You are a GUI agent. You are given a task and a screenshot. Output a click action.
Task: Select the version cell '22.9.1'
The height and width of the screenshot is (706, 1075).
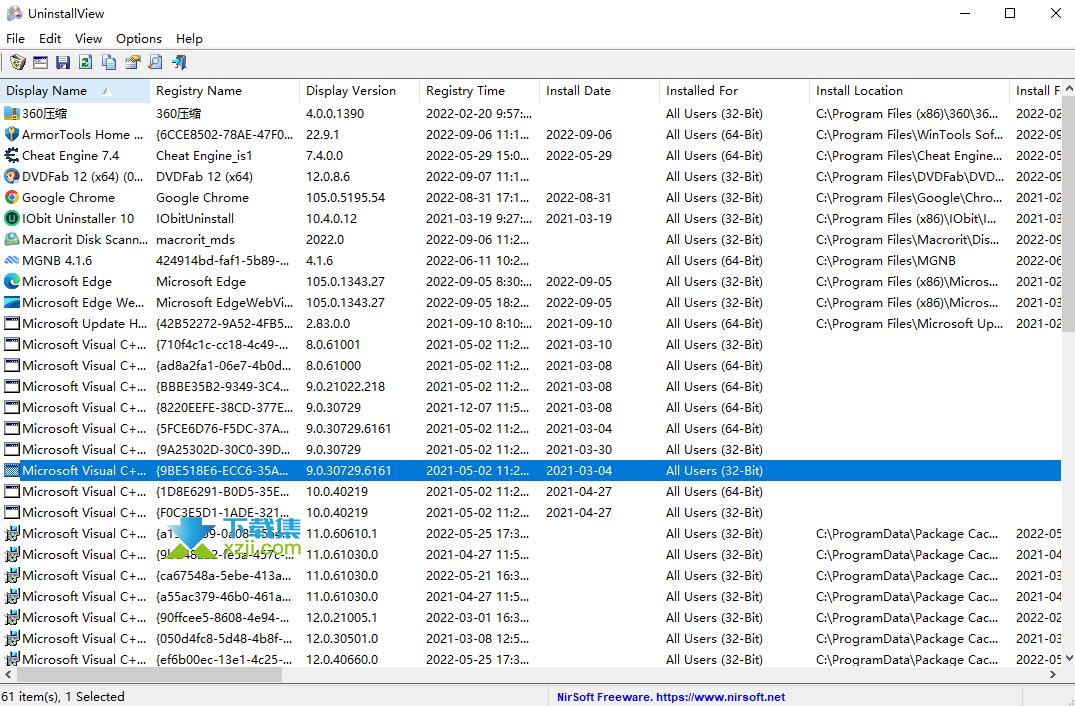tap(322, 134)
